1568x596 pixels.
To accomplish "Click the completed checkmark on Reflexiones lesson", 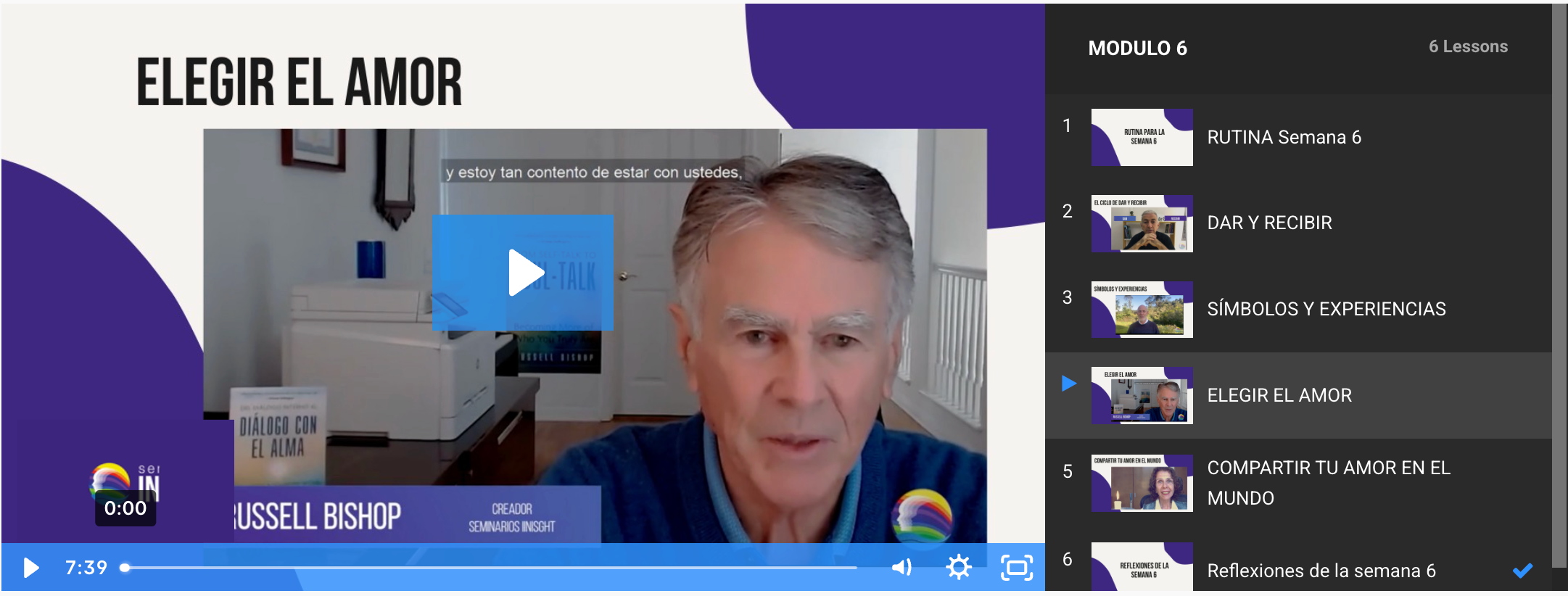I will pos(1522,571).
